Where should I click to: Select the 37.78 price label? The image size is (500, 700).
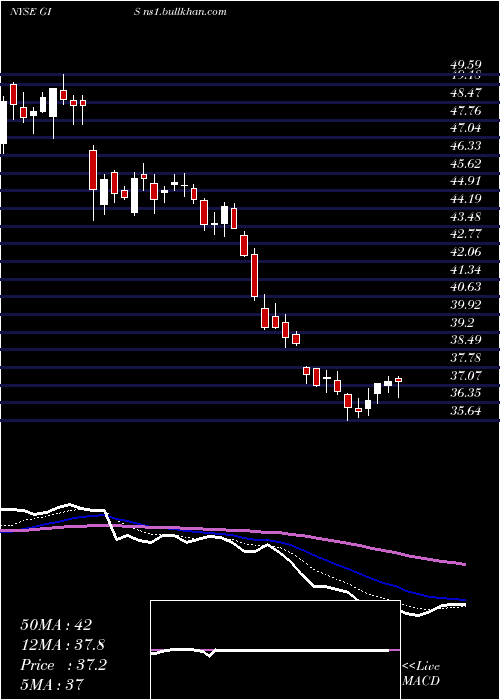pyautogui.click(x=466, y=358)
